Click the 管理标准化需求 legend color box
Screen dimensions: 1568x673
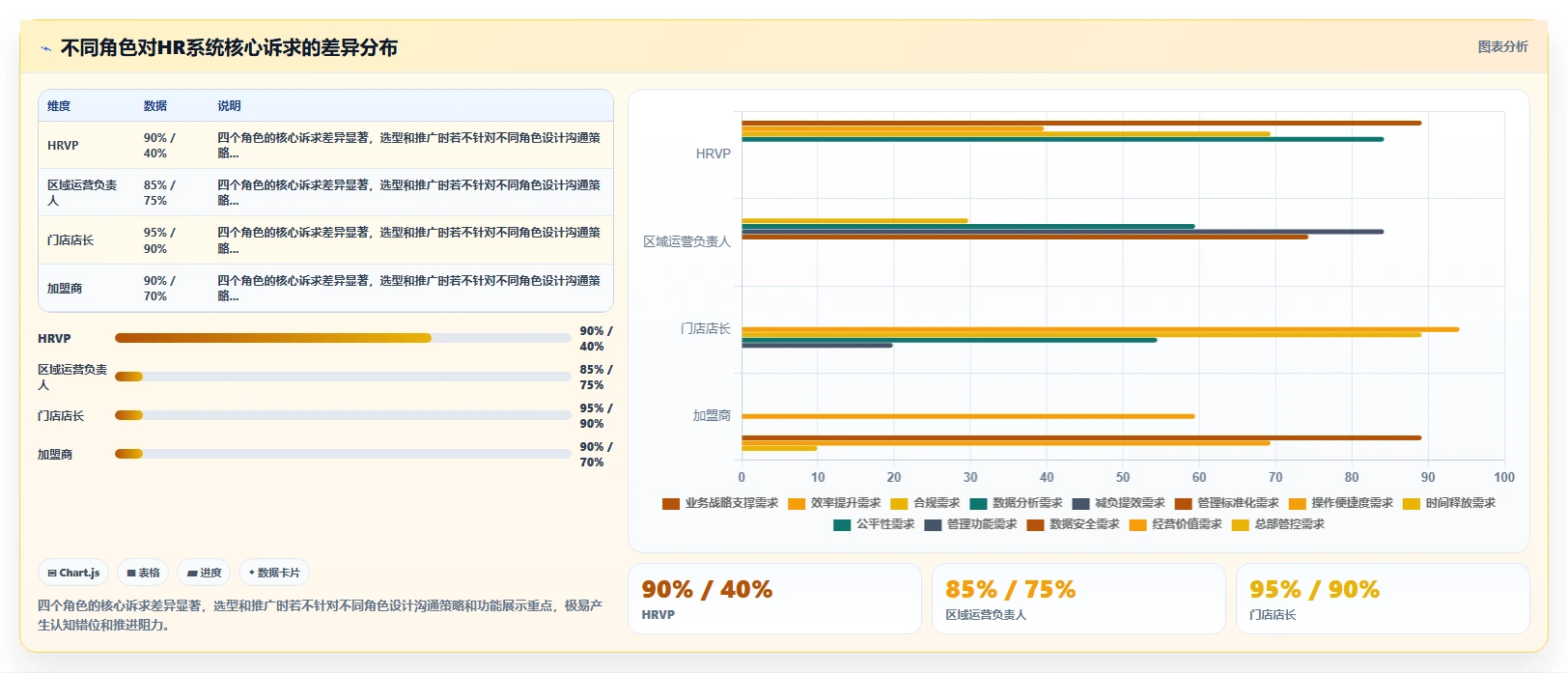[x=1183, y=503]
